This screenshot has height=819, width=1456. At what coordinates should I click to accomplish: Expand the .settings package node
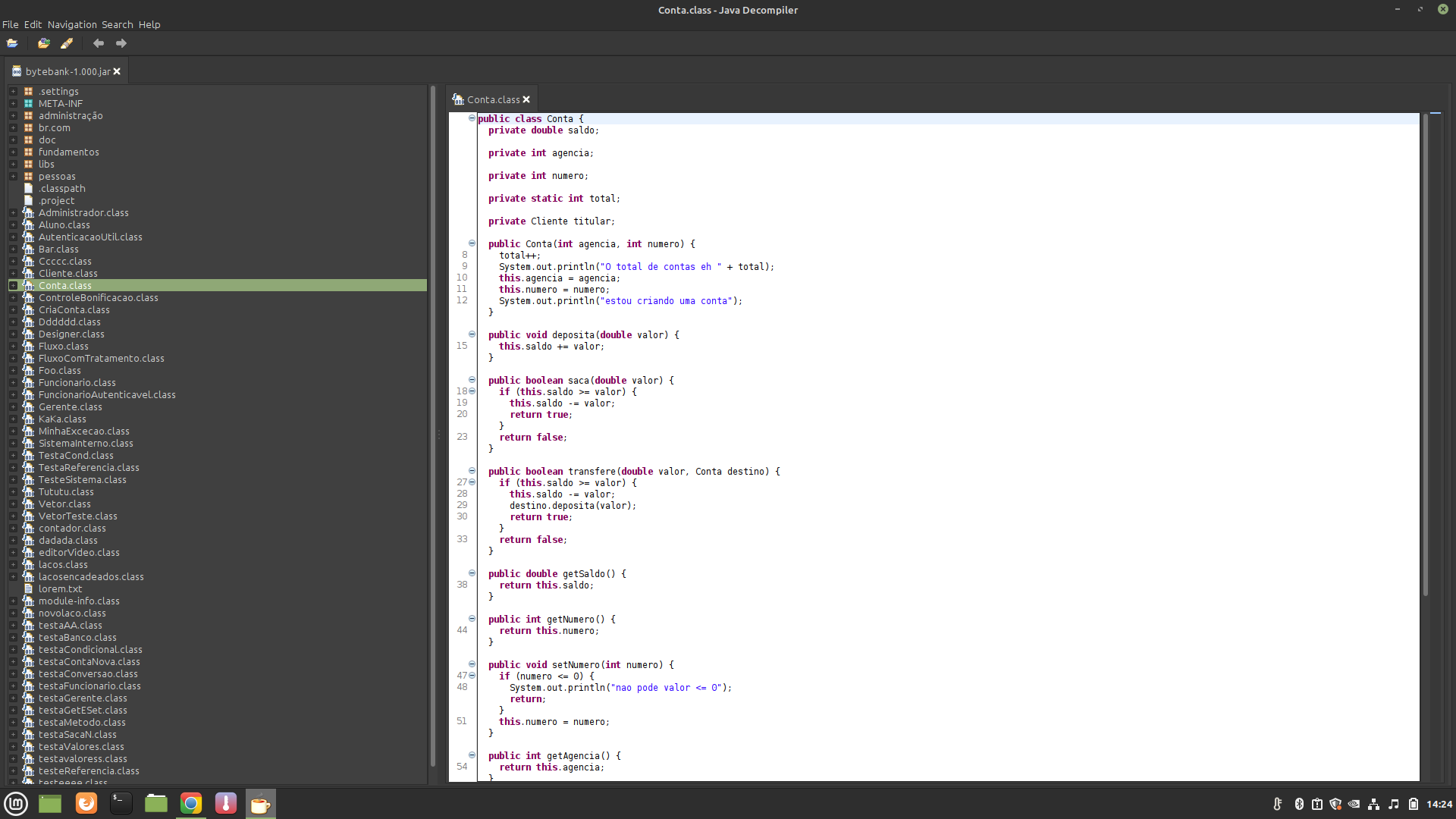pos(13,91)
